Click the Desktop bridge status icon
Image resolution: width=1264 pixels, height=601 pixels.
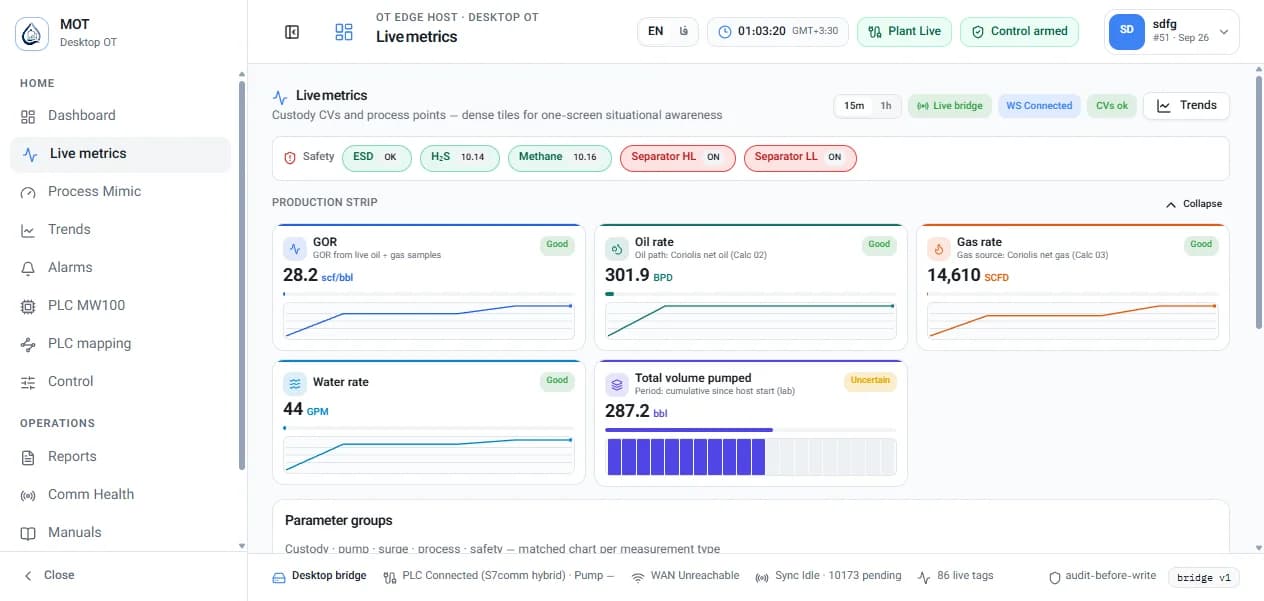[x=279, y=577]
